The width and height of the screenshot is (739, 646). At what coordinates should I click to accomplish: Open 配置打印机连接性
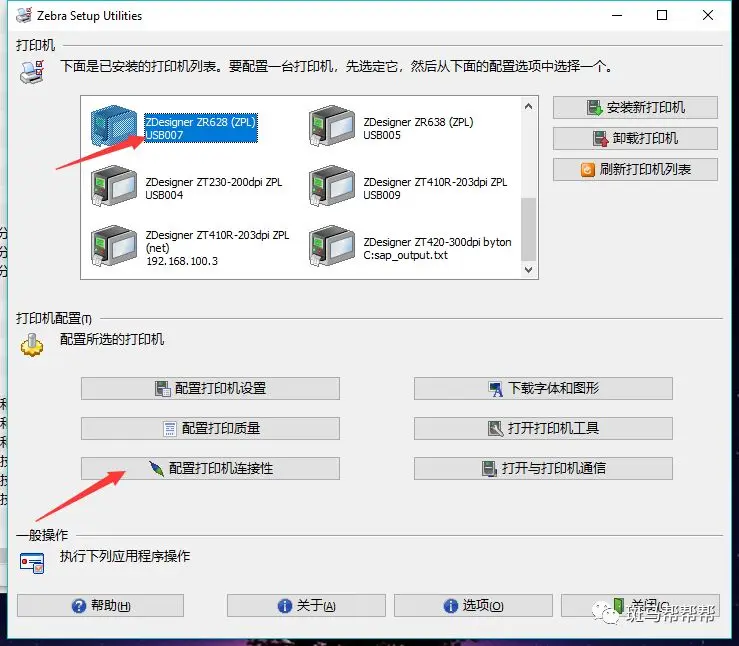pyautogui.click(x=210, y=468)
